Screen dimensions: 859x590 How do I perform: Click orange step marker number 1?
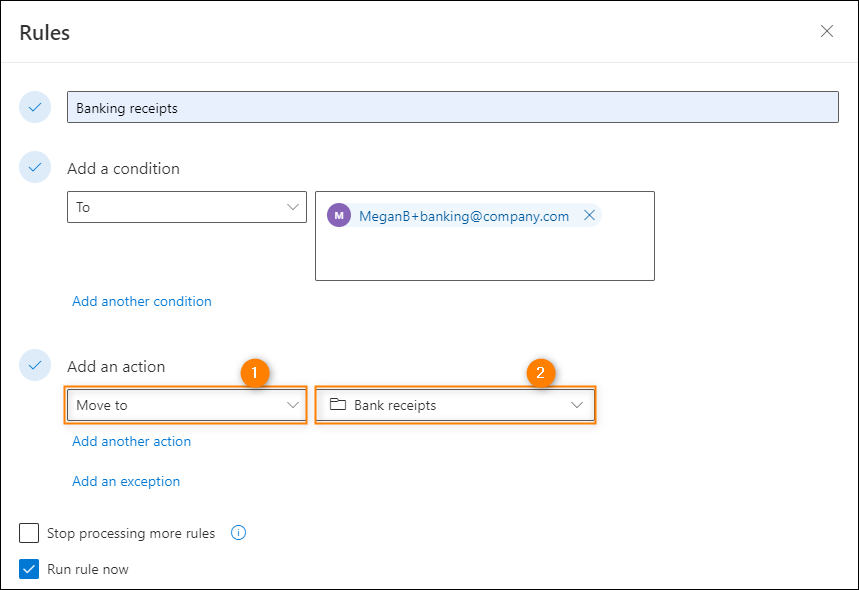point(255,373)
